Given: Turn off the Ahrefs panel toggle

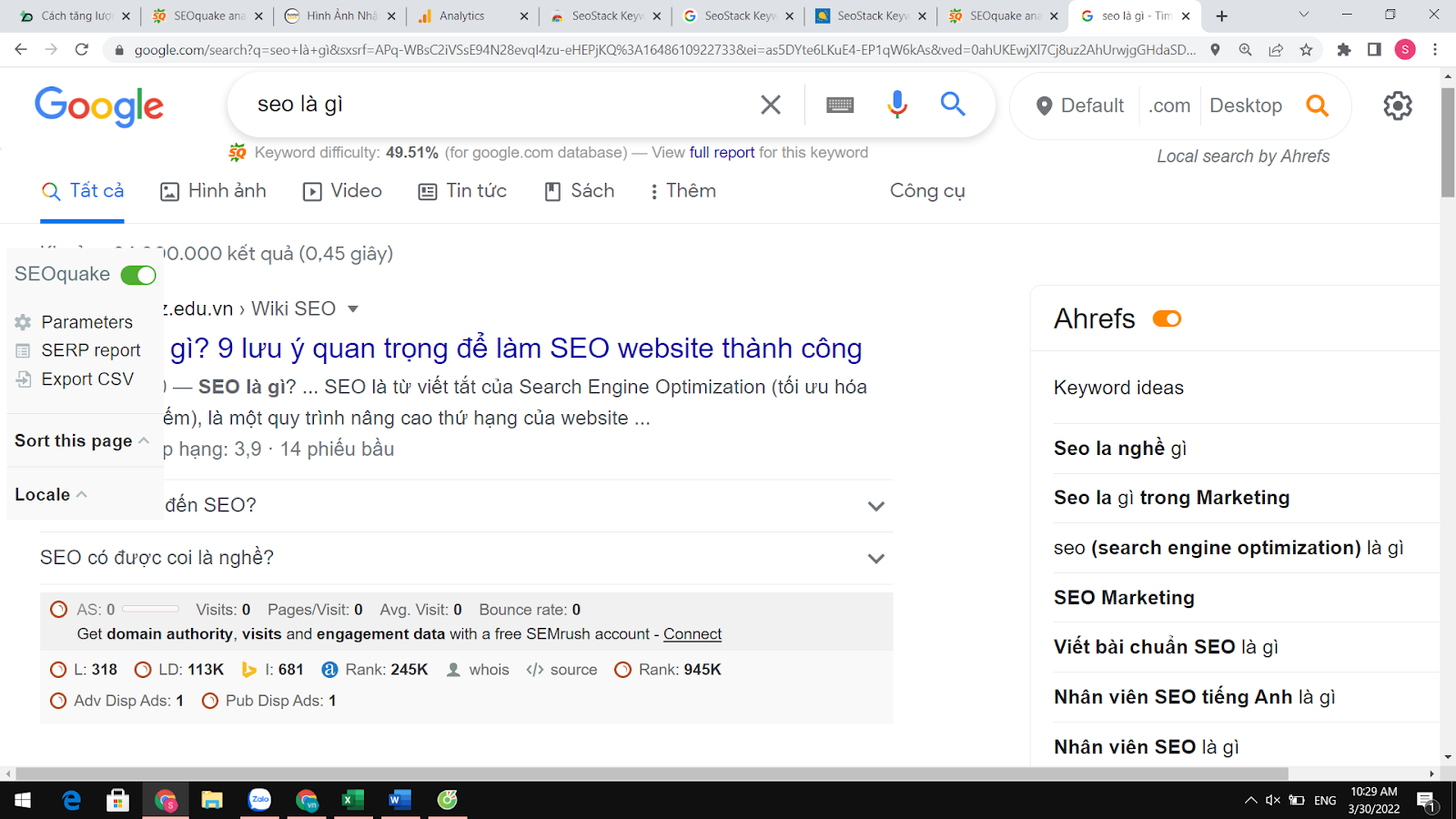Looking at the screenshot, I should [x=1167, y=318].
